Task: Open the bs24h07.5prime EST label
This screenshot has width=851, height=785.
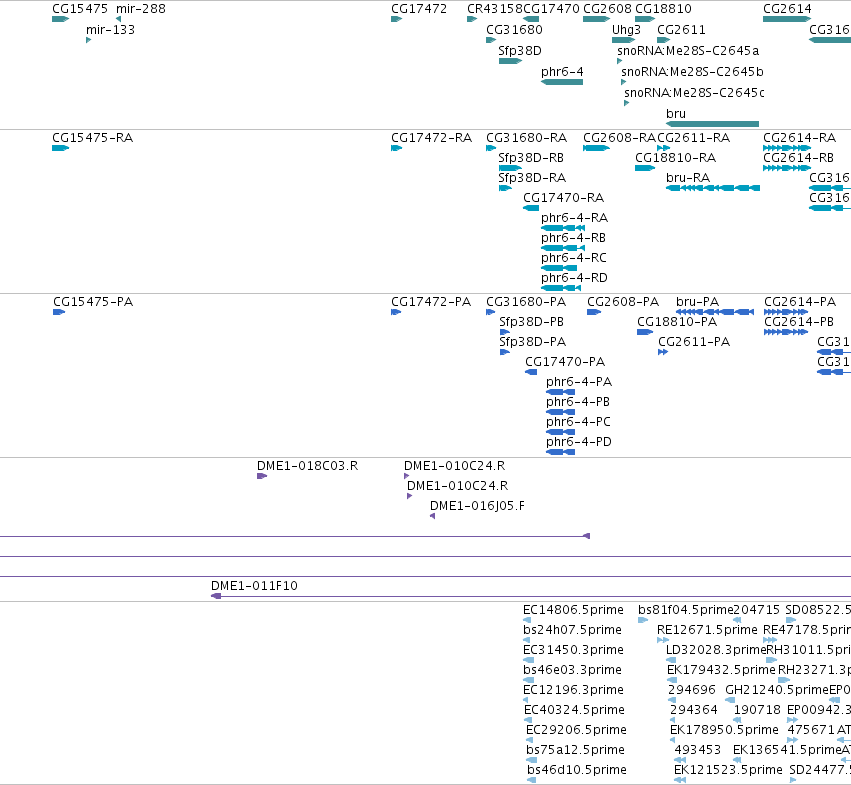Action: tap(572, 630)
